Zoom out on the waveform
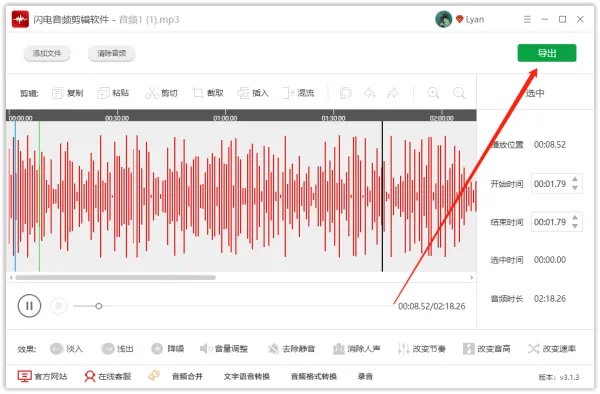Viewport: 600px width, 394px height. click(x=459, y=93)
